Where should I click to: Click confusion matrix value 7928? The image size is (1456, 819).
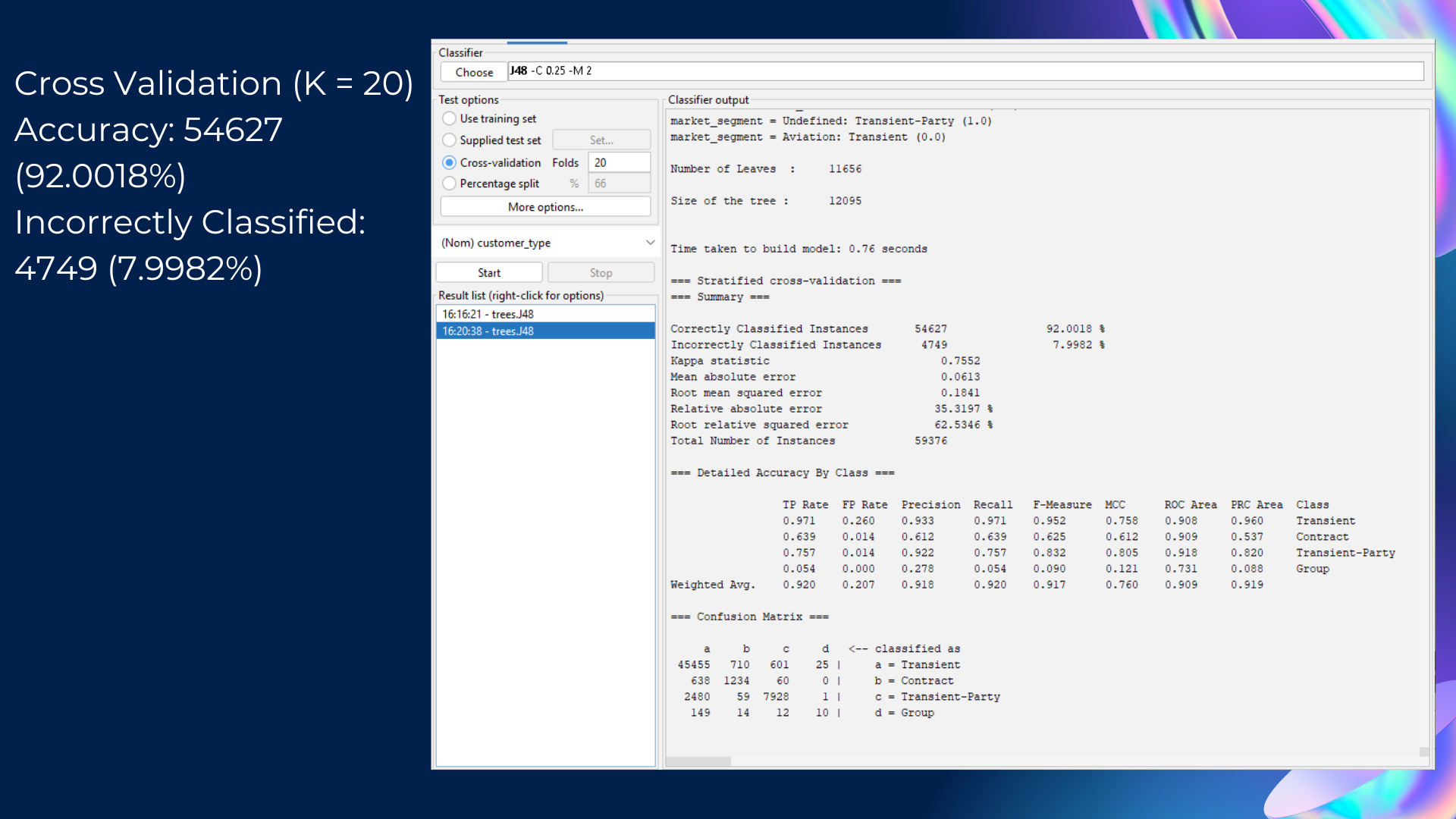(x=776, y=697)
